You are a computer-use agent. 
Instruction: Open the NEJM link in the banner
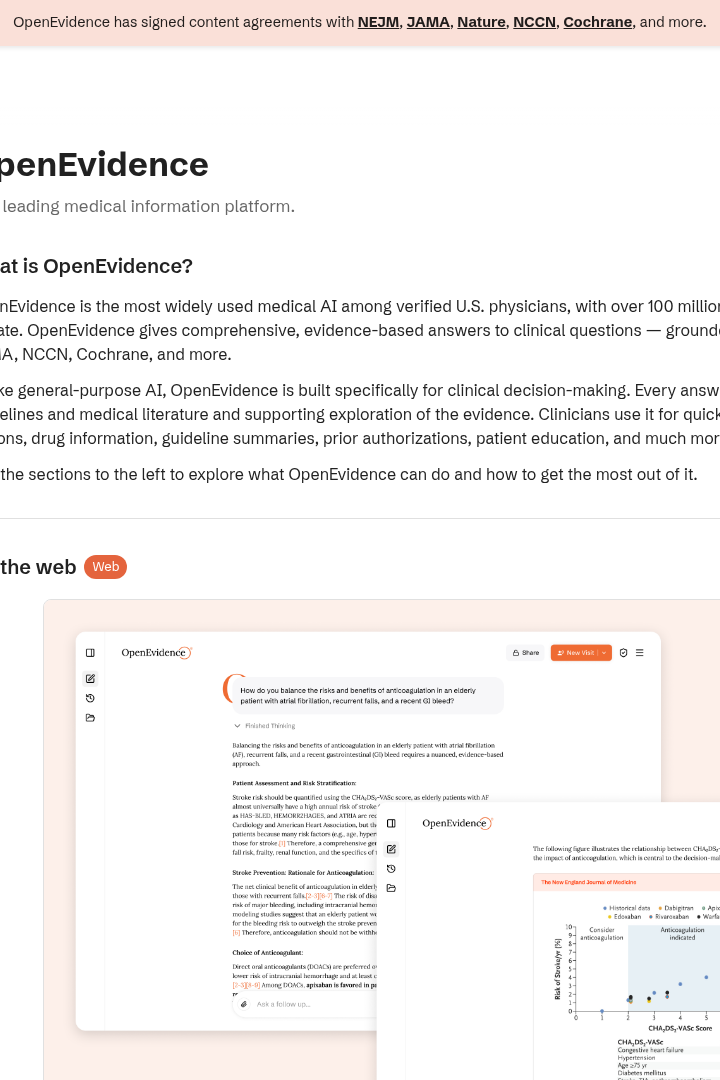378,22
